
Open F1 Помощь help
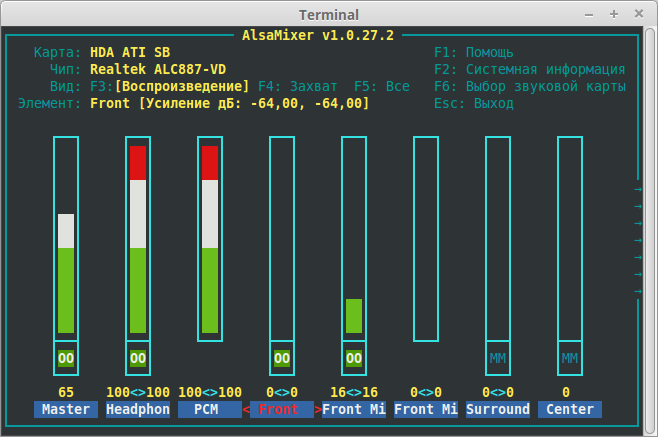coord(474,53)
